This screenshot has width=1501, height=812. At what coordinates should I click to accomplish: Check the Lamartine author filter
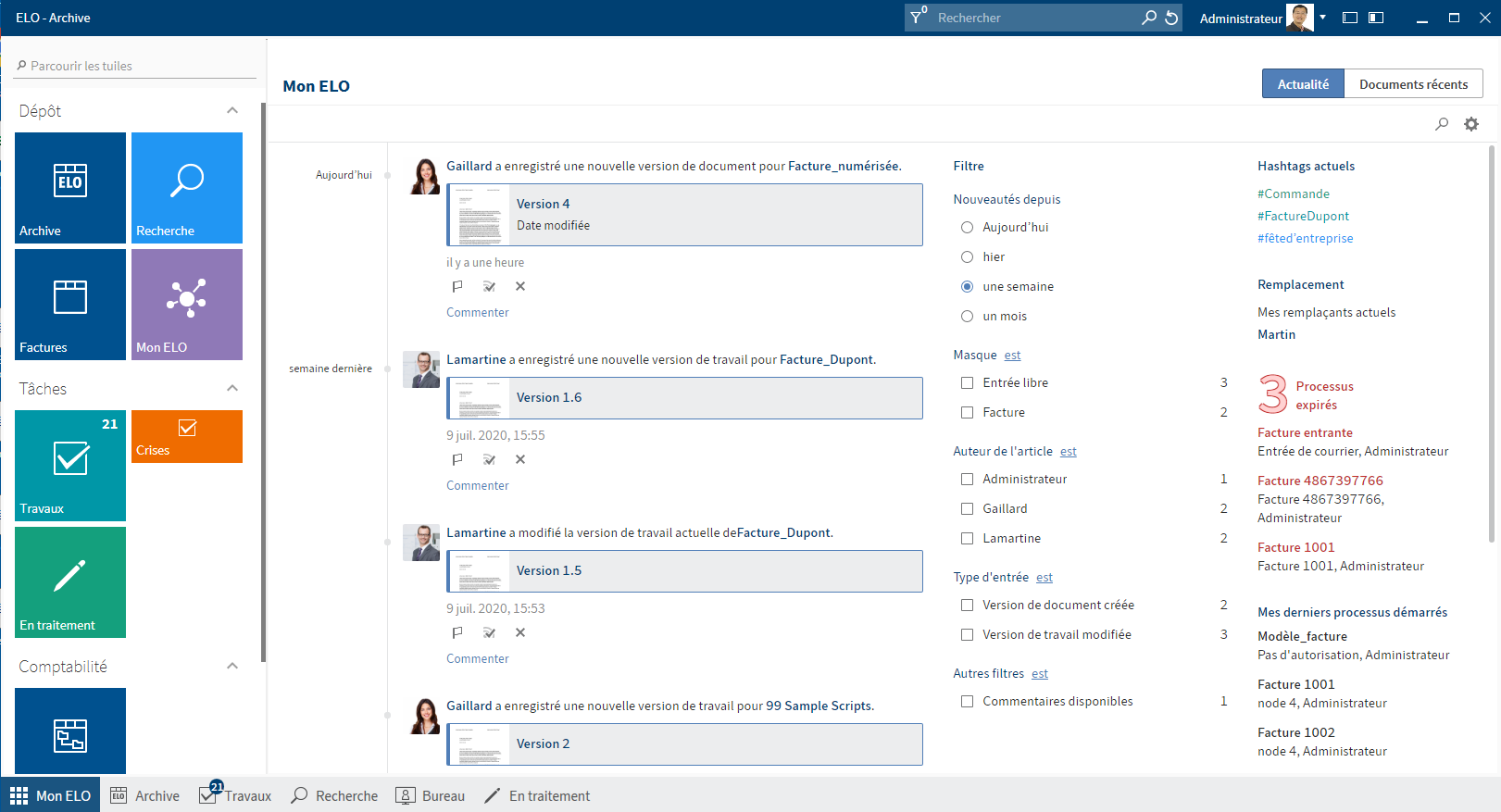(x=967, y=538)
